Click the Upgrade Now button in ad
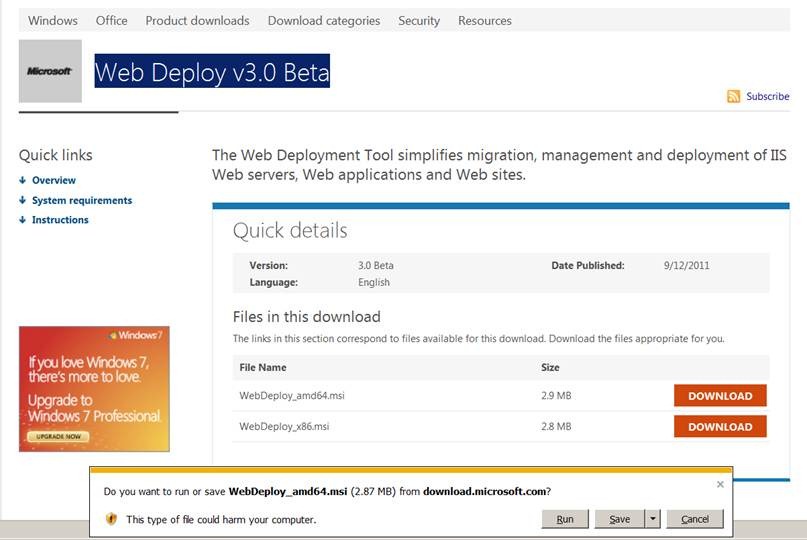The height and width of the screenshot is (540, 807). pyautogui.click(x=58, y=436)
